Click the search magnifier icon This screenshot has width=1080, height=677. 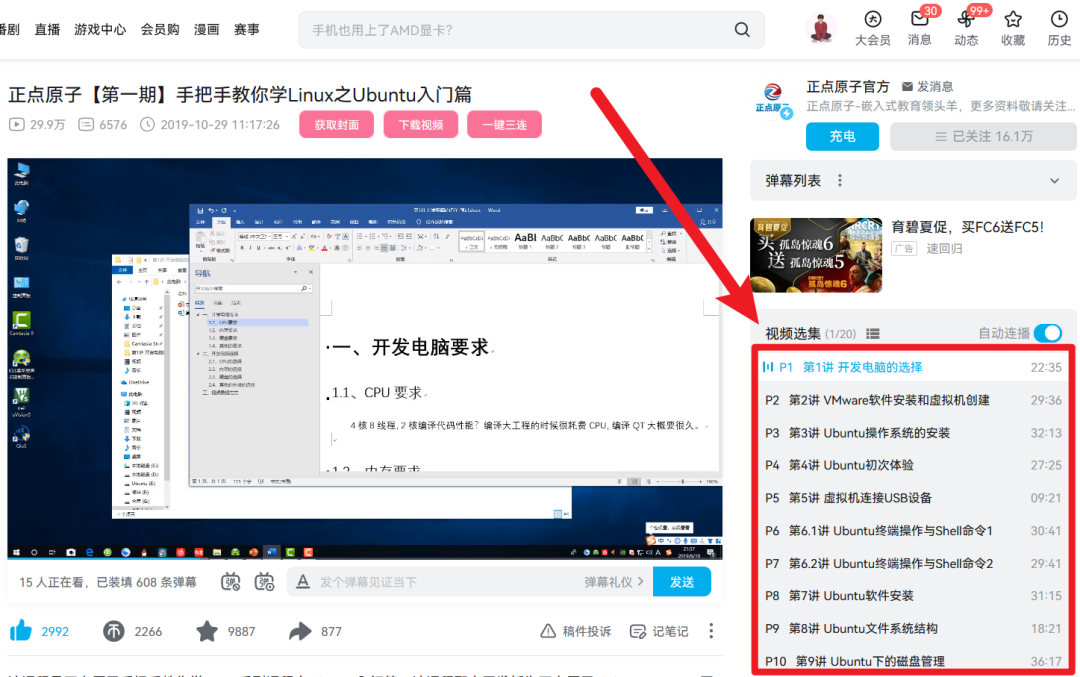click(742, 30)
